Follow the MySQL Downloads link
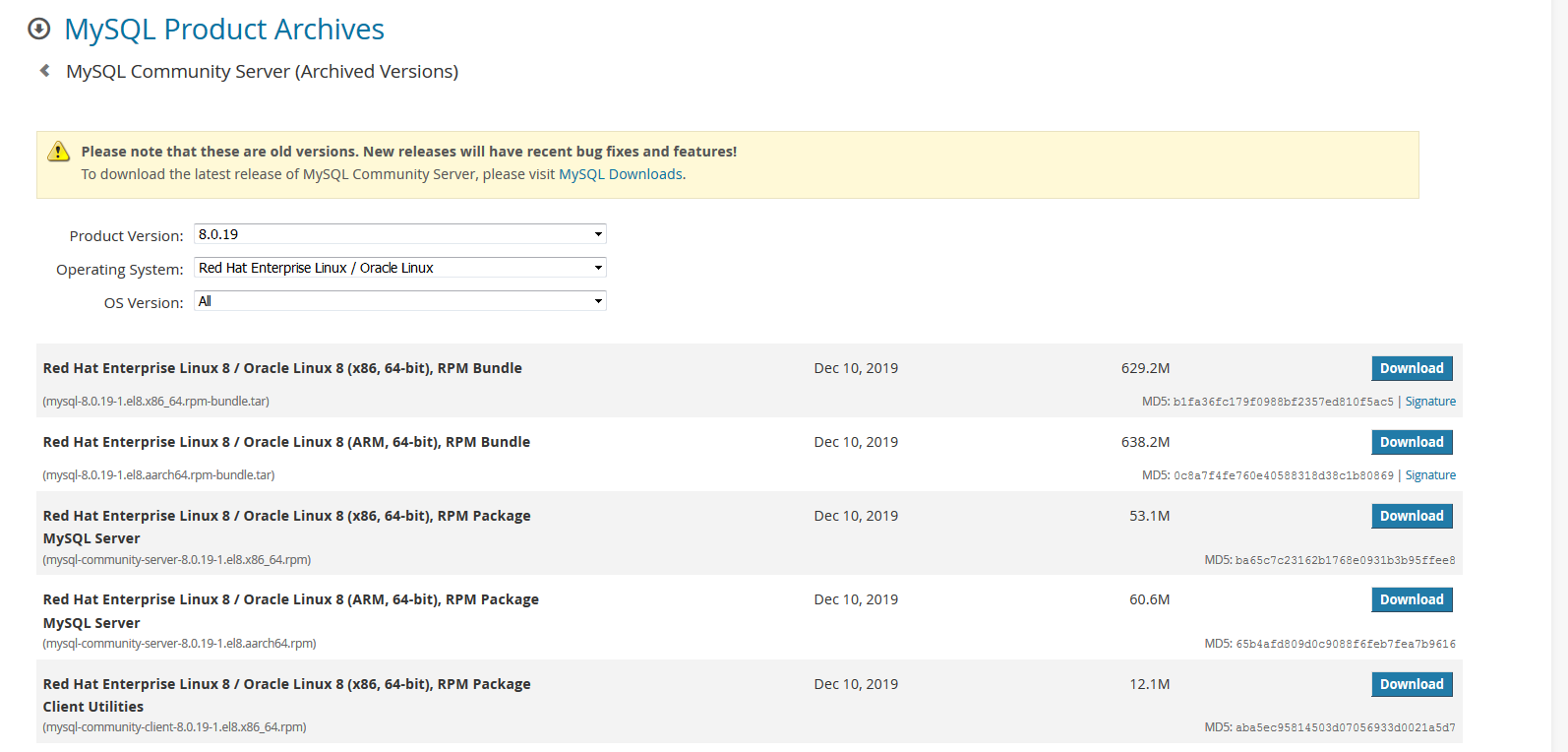This screenshot has height=752, width=1568. 621,174
